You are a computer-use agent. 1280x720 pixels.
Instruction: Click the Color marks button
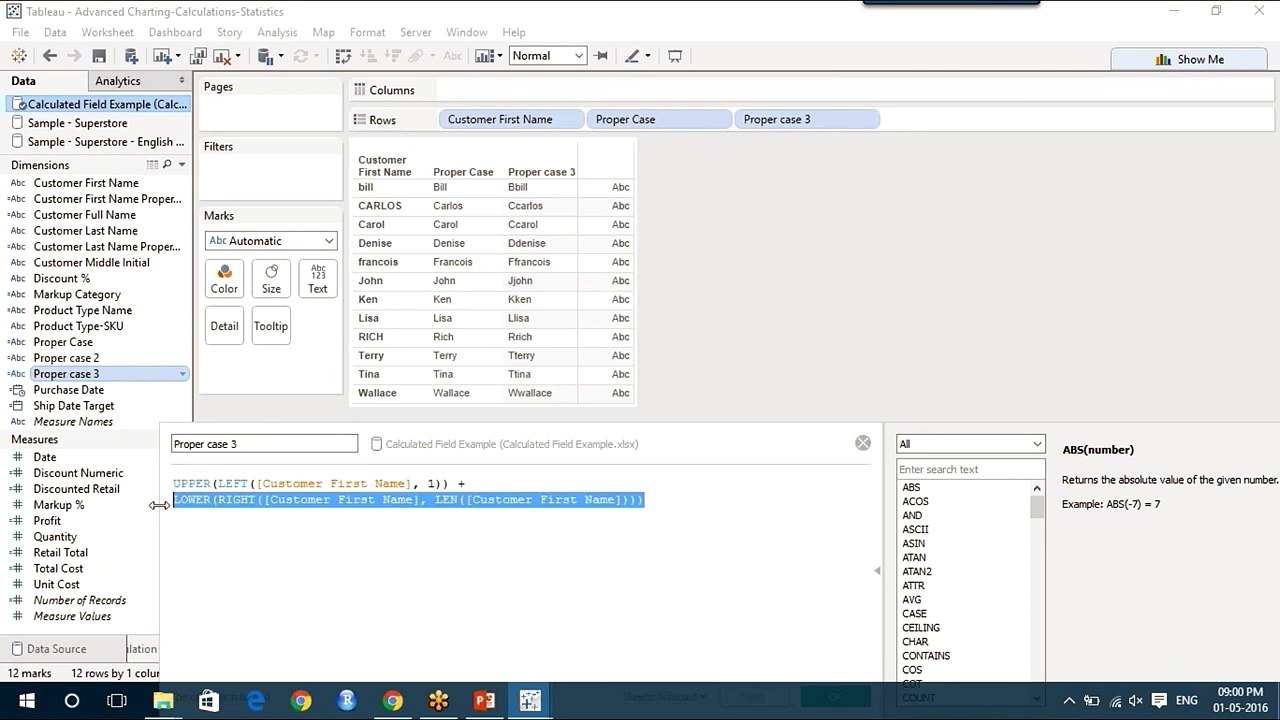click(224, 279)
